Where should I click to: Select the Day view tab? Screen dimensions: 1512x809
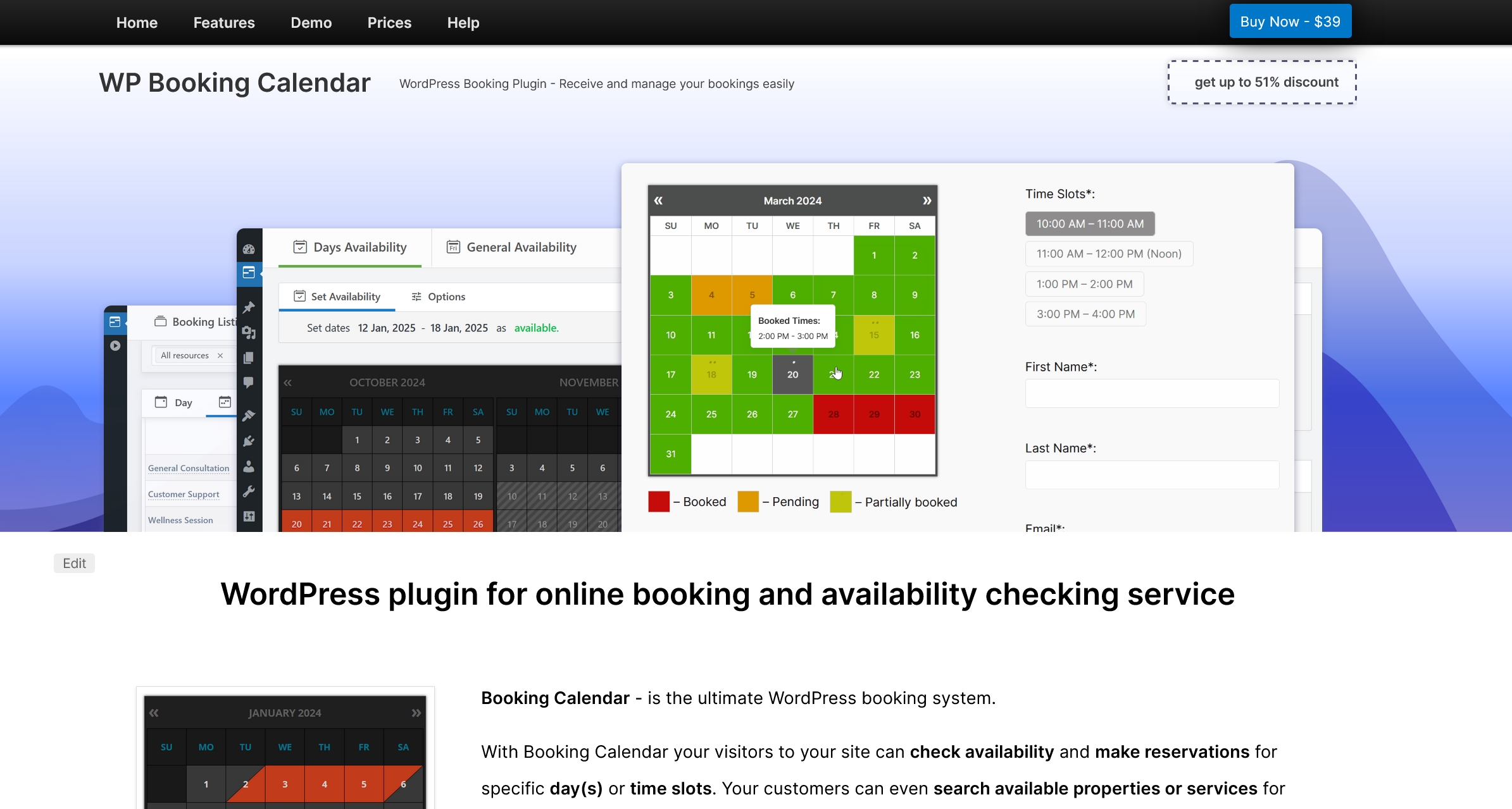[173, 402]
